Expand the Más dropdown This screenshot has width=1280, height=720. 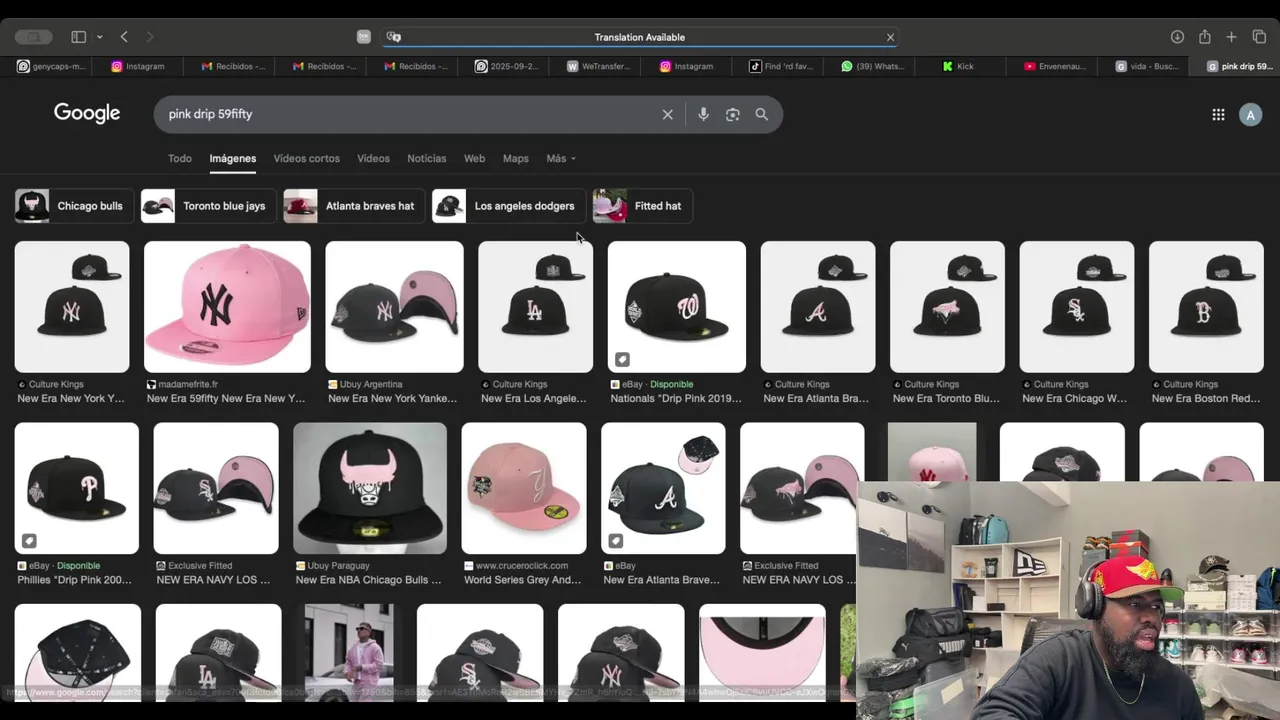561,158
